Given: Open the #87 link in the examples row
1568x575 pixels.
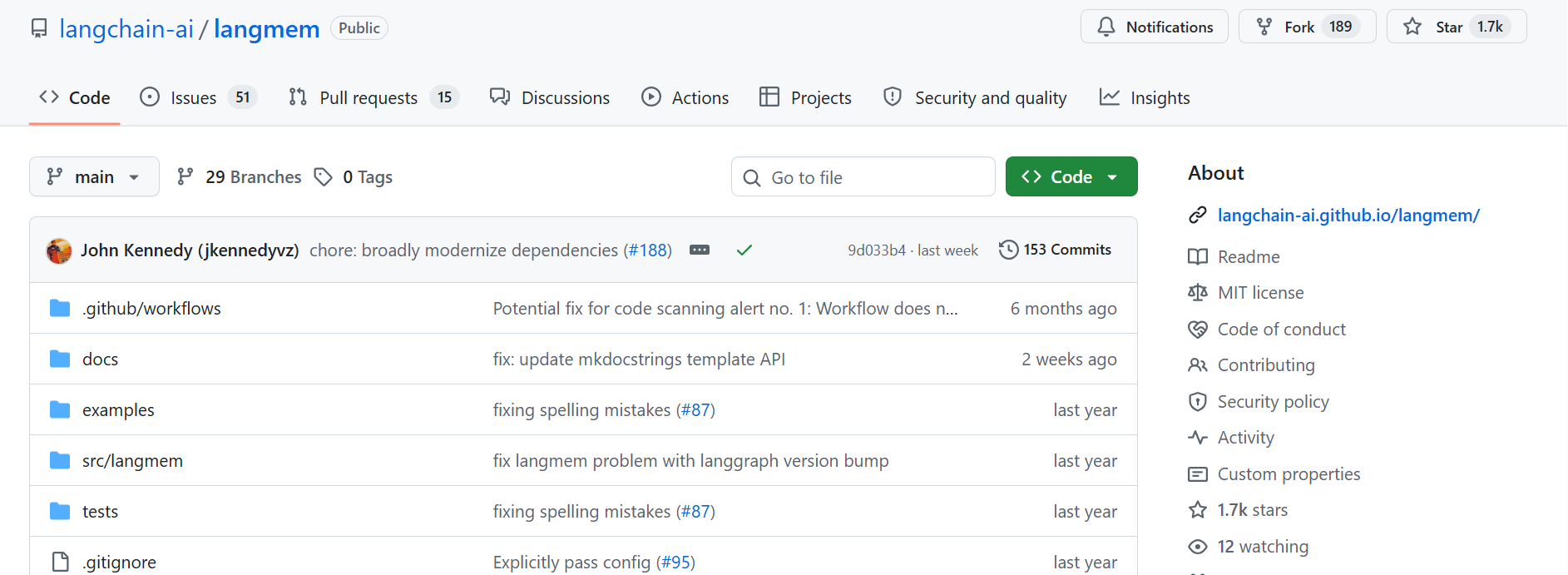Looking at the screenshot, I should coord(695,410).
